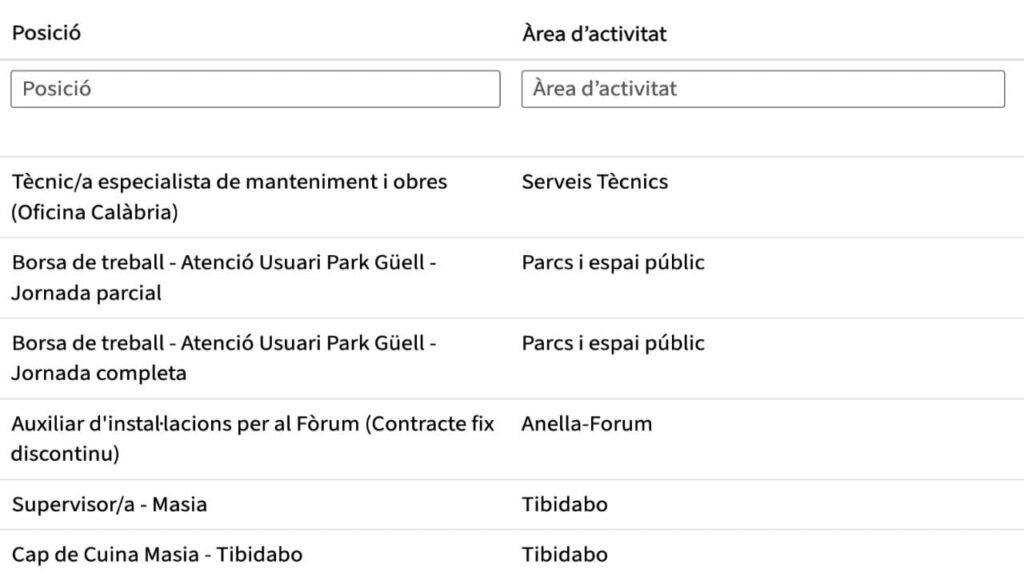The image size is (1024, 576).
Task: Select the Anella-Forum area cell
Action: (586, 424)
